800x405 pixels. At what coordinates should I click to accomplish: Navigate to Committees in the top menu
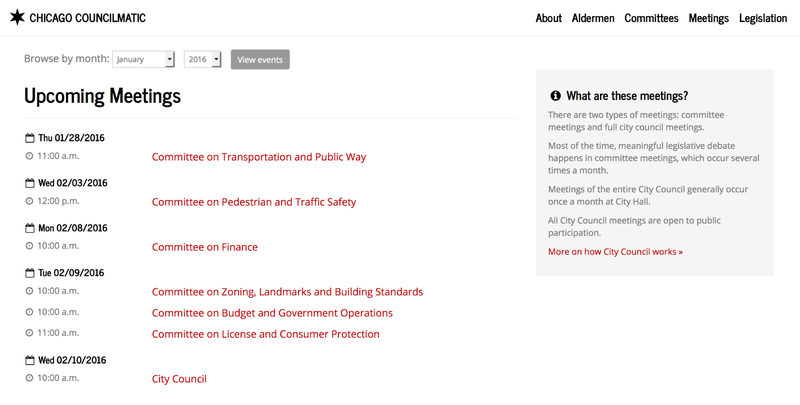point(651,18)
